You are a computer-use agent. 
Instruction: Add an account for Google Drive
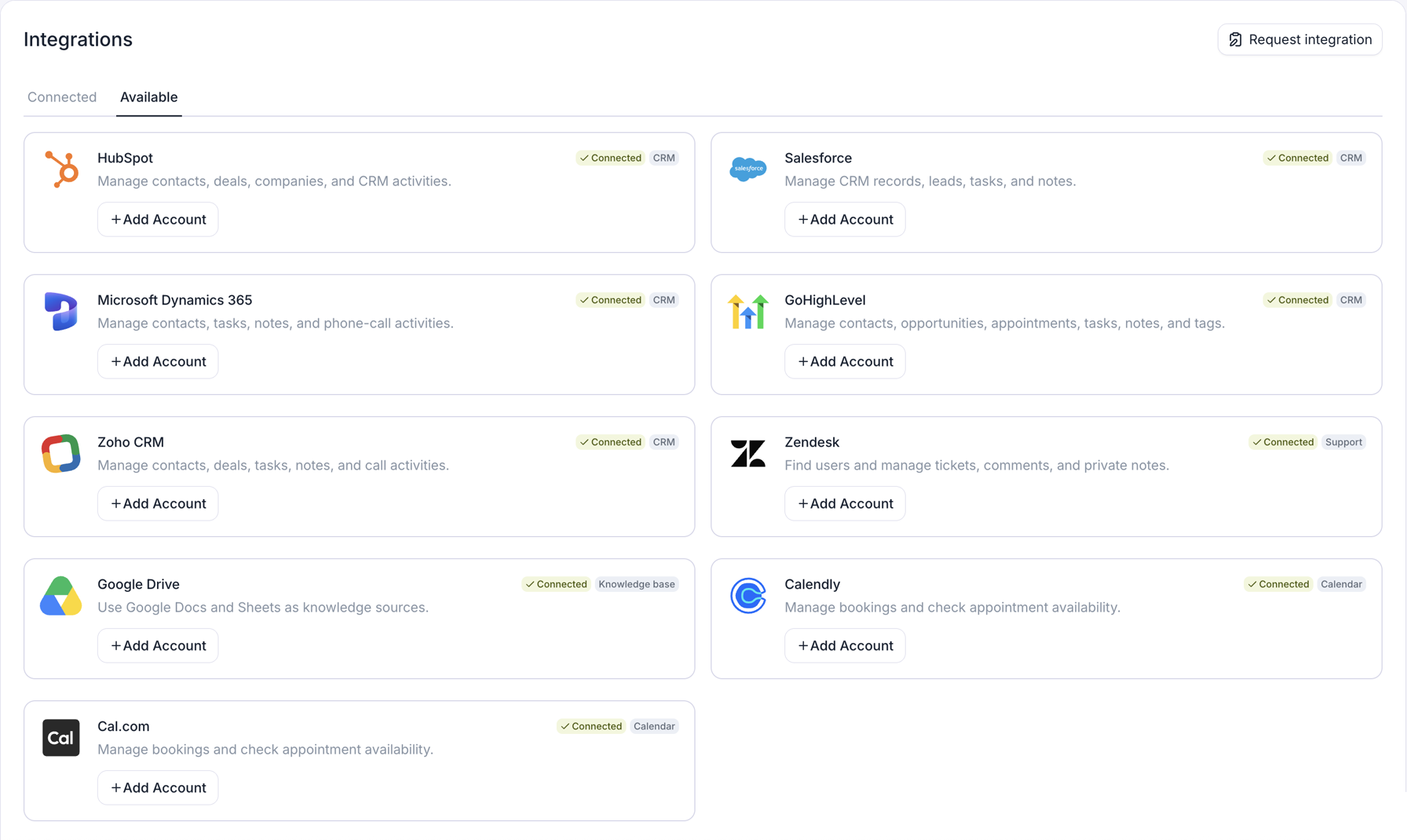(x=158, y=645)
